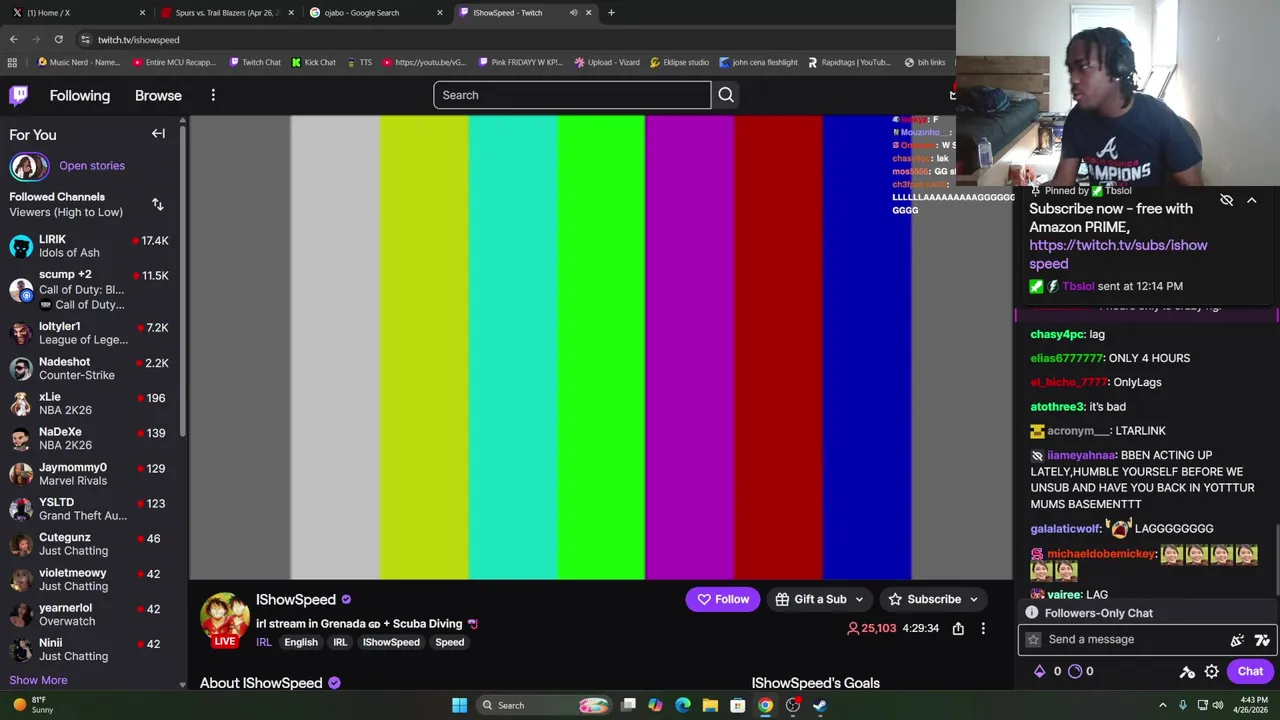Click username galalaticwolf in chat

(x=1065, y=529)
